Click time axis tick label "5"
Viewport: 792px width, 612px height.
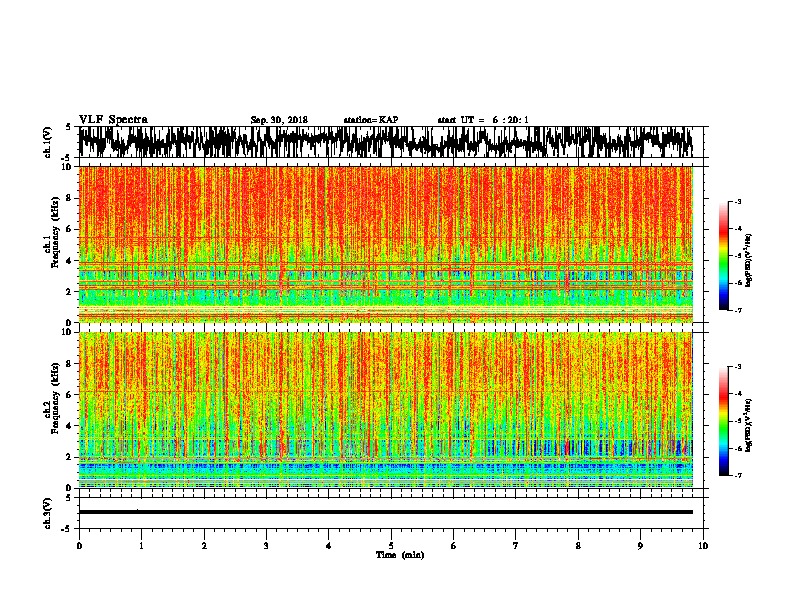click(x=391, y=546)
